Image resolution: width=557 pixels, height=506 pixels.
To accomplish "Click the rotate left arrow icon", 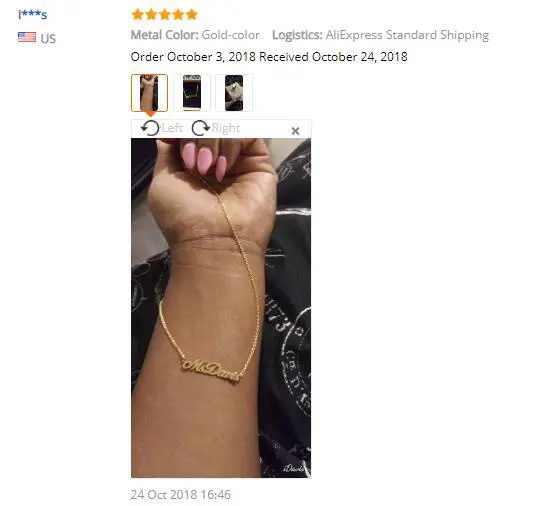I will pos(150,128).
